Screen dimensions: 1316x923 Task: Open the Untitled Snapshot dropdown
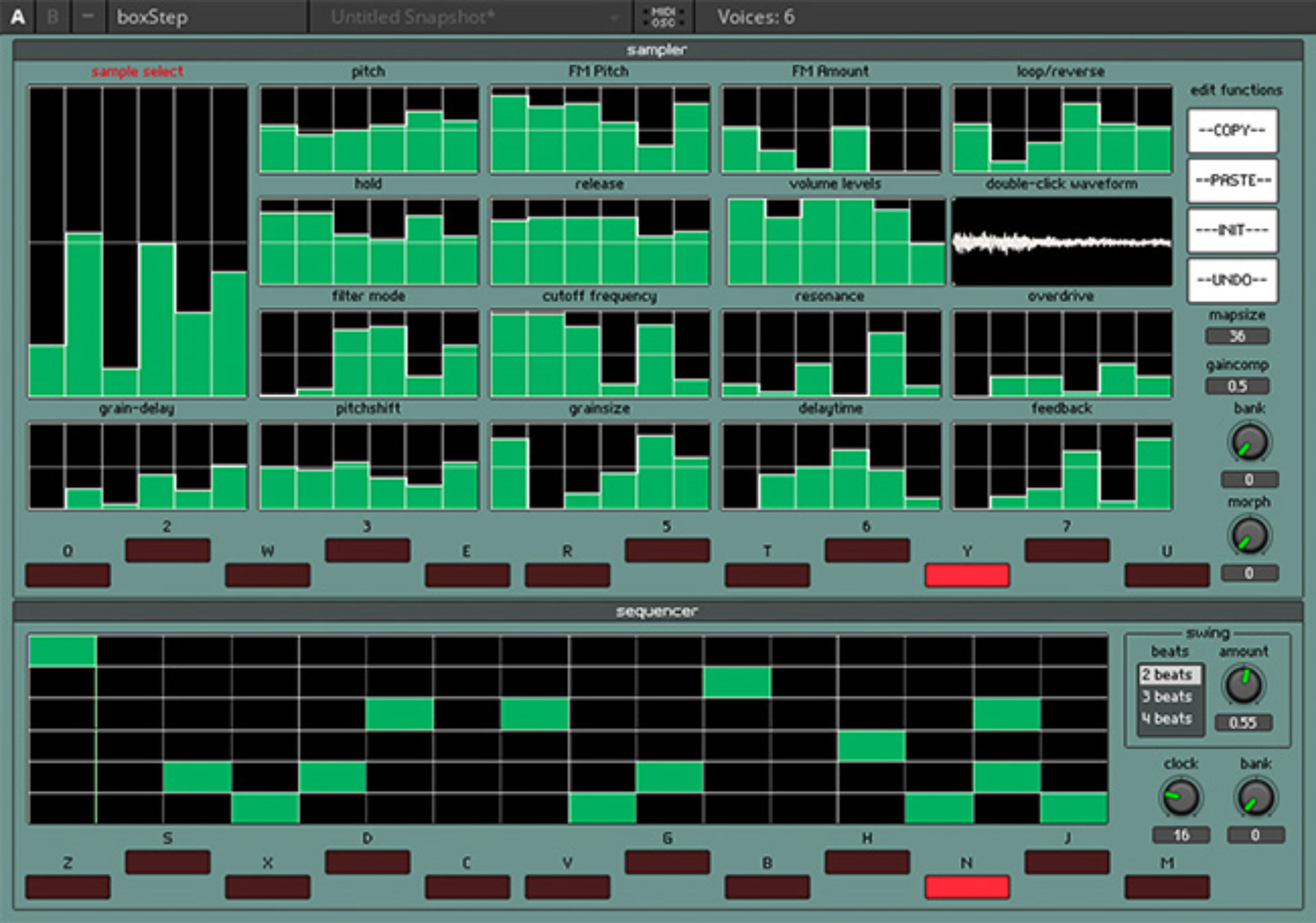coord(473,17)
